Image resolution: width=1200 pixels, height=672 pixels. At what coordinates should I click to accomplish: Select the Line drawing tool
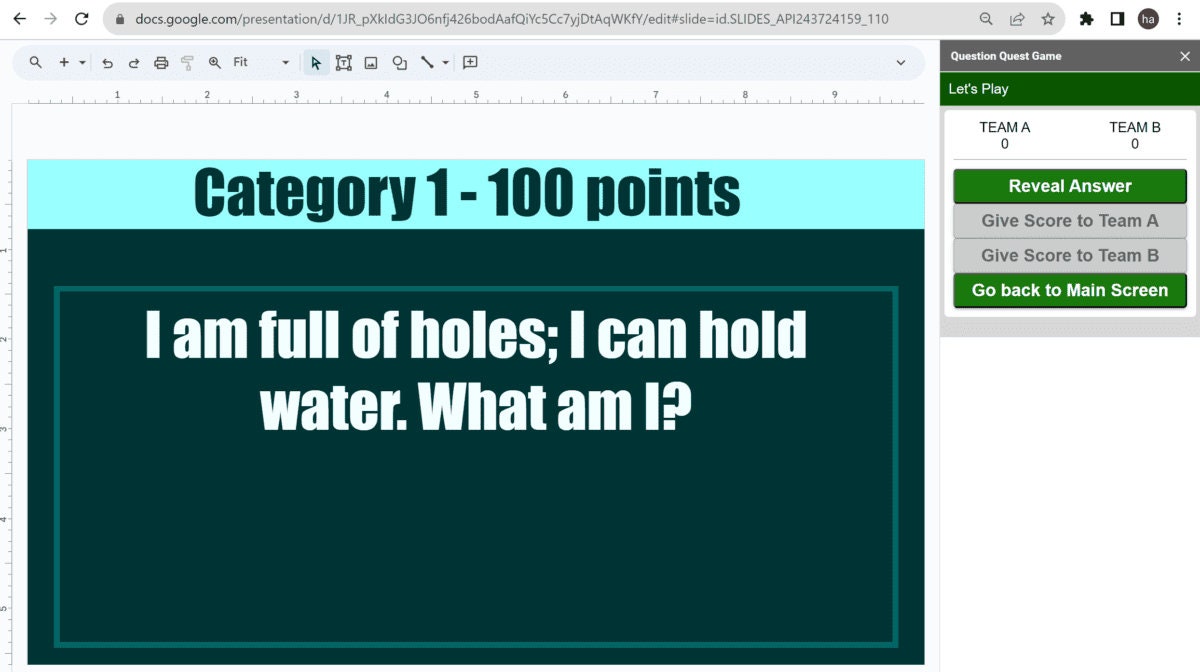pyautogui.click(x=428, y=62)
